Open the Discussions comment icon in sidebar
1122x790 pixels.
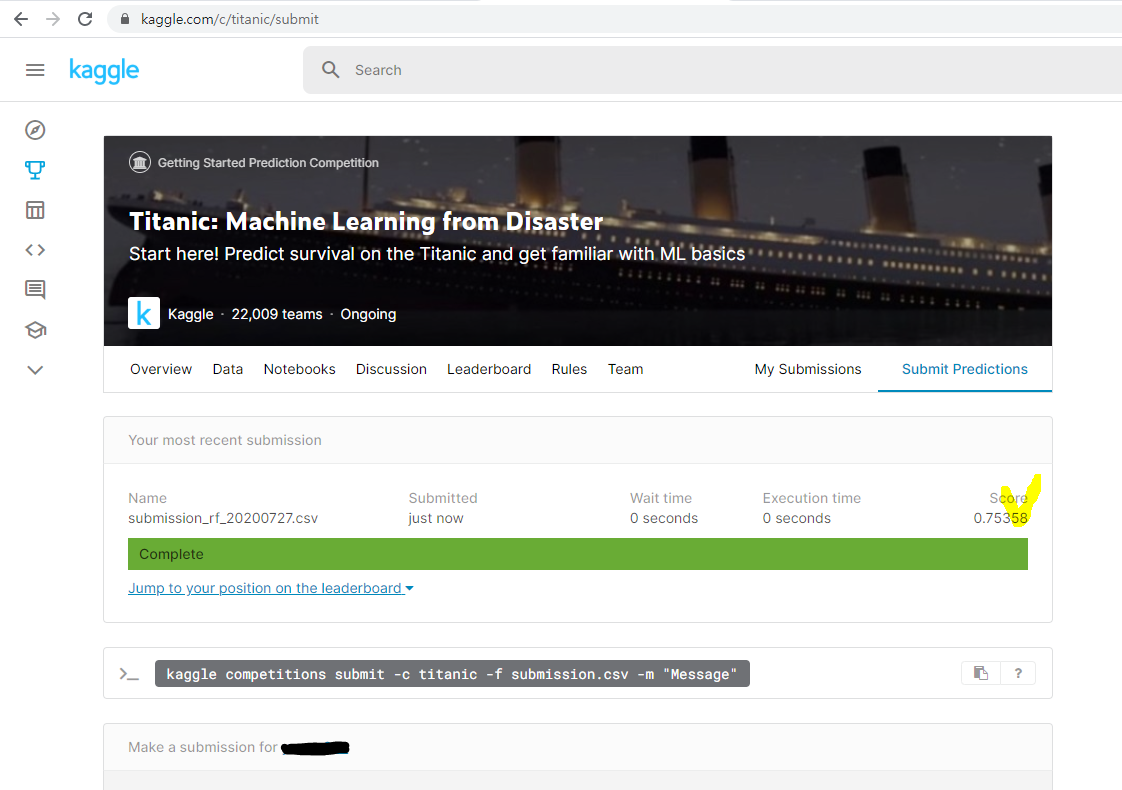(x=35, y=290)
